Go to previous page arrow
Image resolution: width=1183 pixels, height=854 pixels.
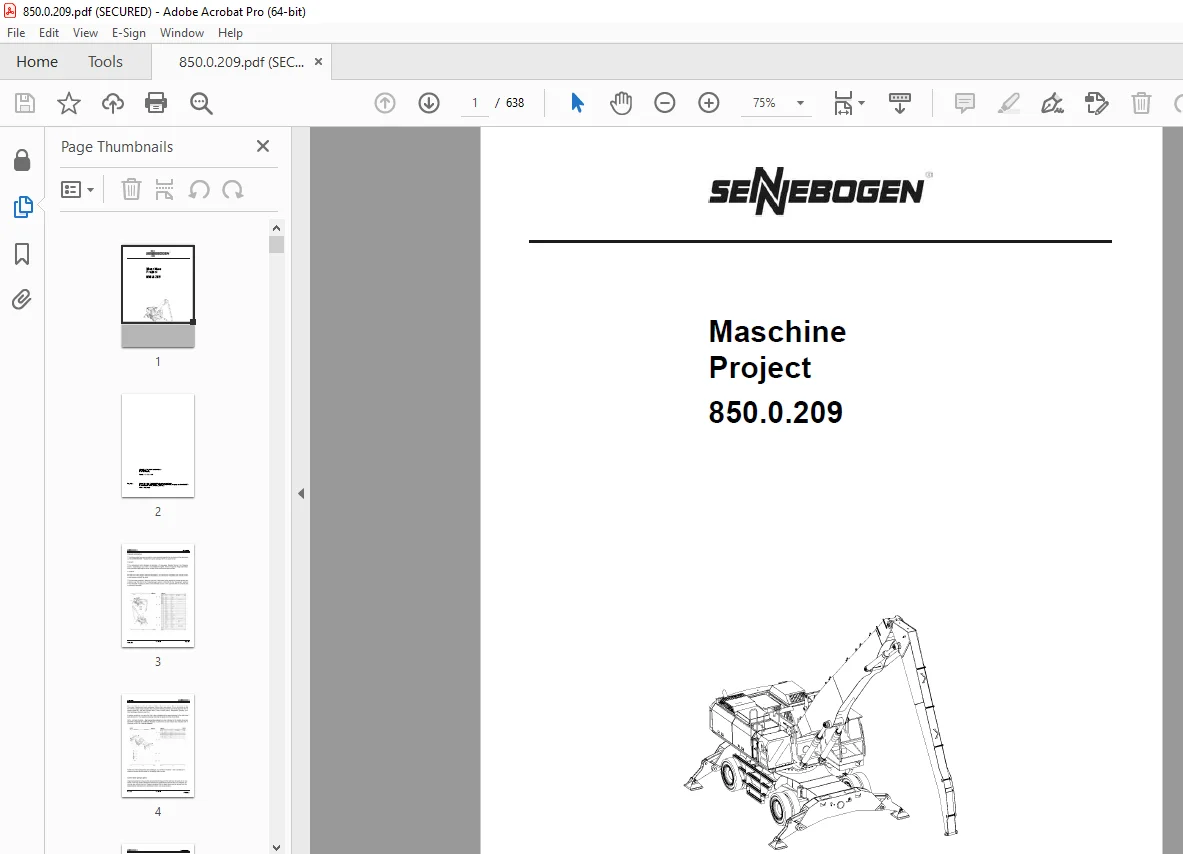(x=385, y=103)
